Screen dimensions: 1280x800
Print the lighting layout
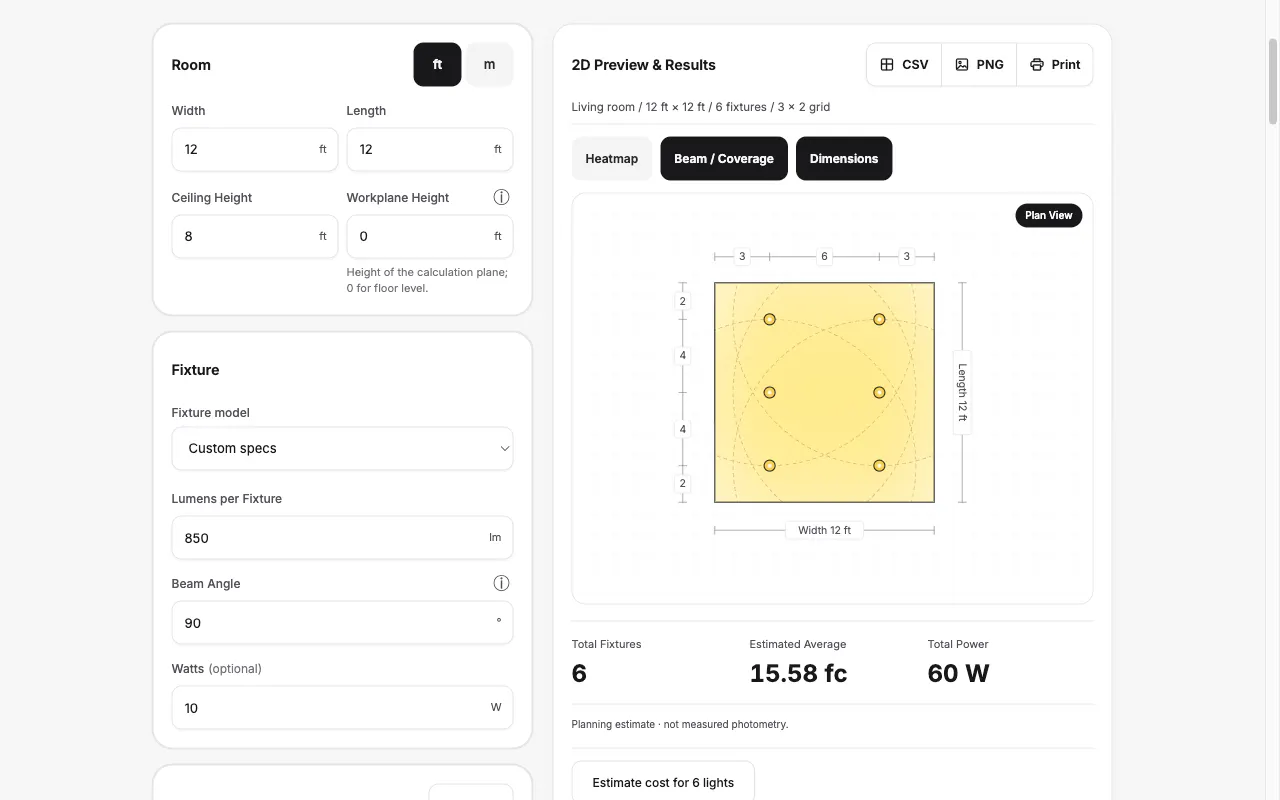coord(1055,64)
